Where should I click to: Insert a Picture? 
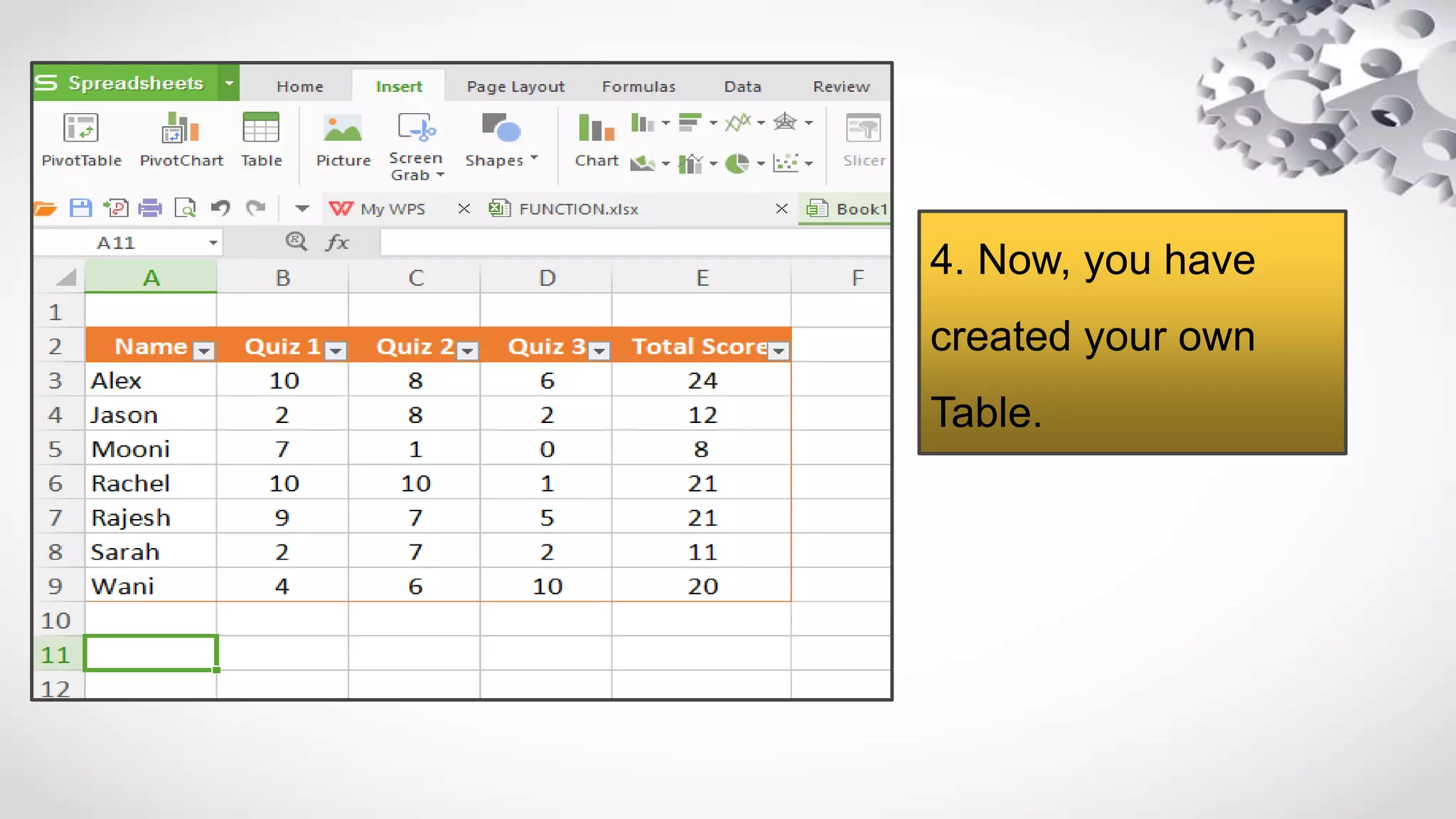pyautogui.click(x=343, y=140)
